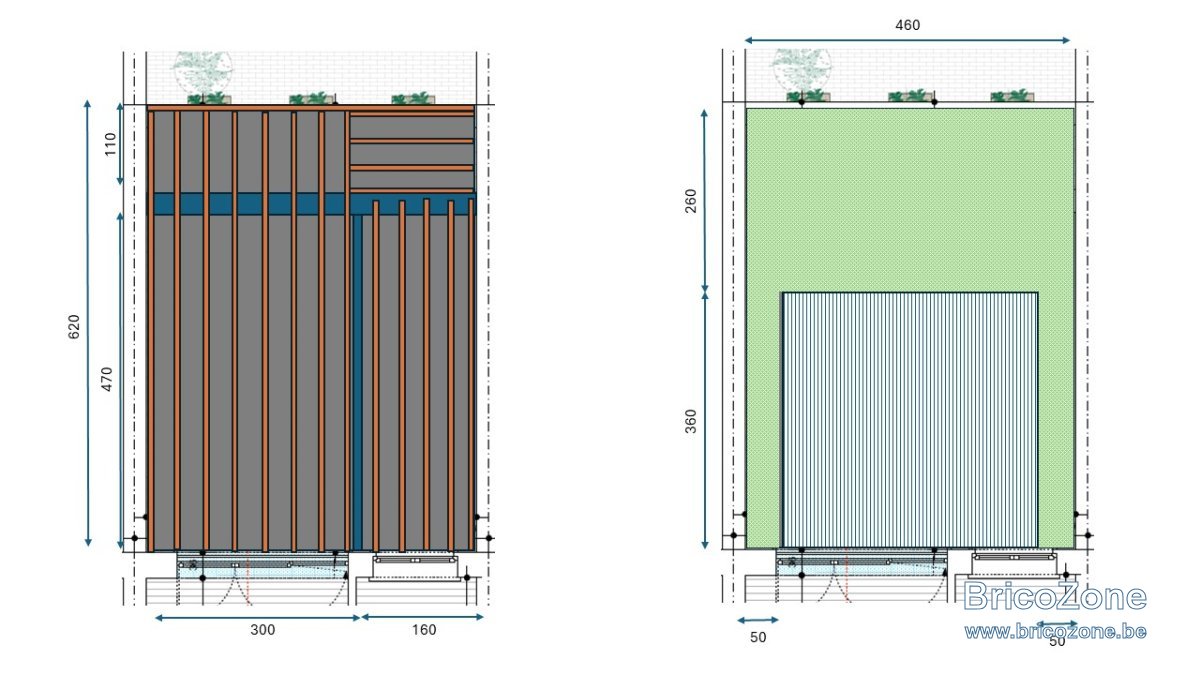Click the 470 dimension label

pyautogui.click(x=108, y=381)
